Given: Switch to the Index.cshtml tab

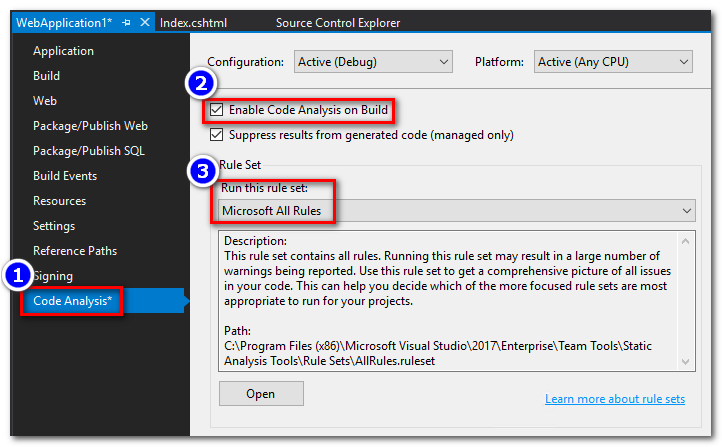Looking at the screenshot, I should pos(196,22).
